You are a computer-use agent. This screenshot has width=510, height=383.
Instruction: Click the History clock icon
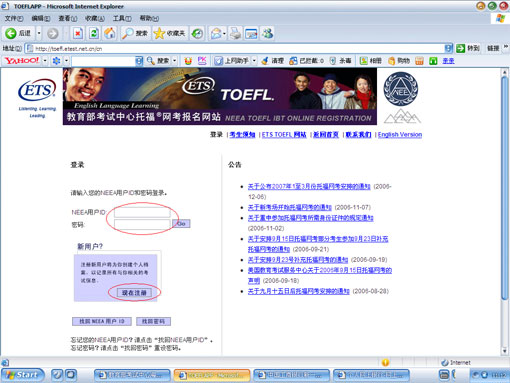pyautogui.click(x=197, y=33)
